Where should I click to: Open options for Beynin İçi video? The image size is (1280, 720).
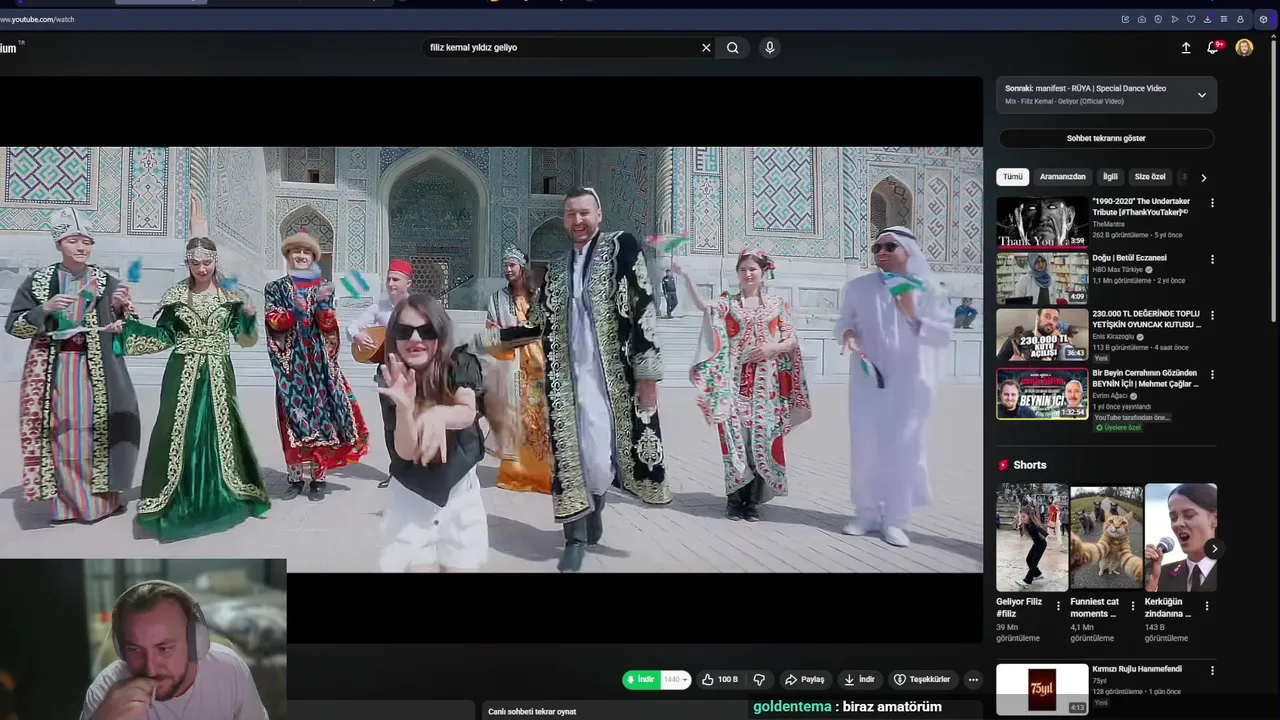pos(1212,375)
